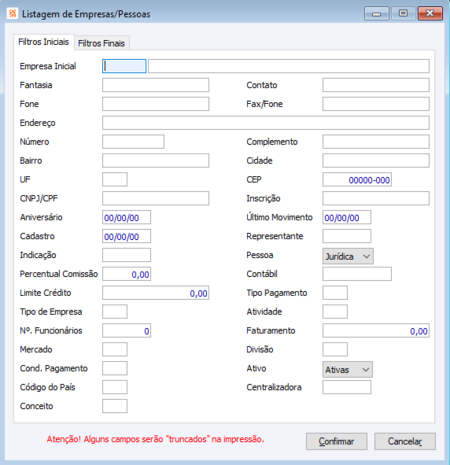Click the Último Movimento date field
Viewport: 450px width, 465px height.
(x=347, y=217)
